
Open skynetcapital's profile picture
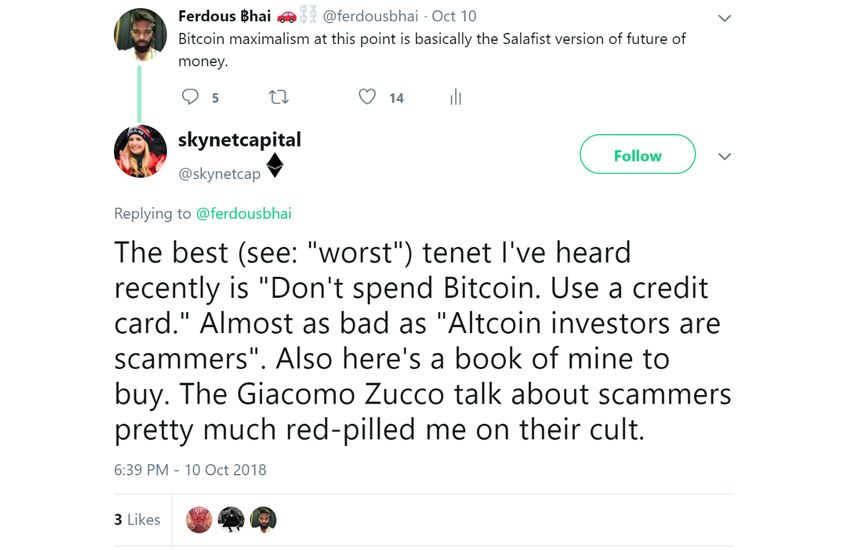pyautogui.click(x=142, y=152)
